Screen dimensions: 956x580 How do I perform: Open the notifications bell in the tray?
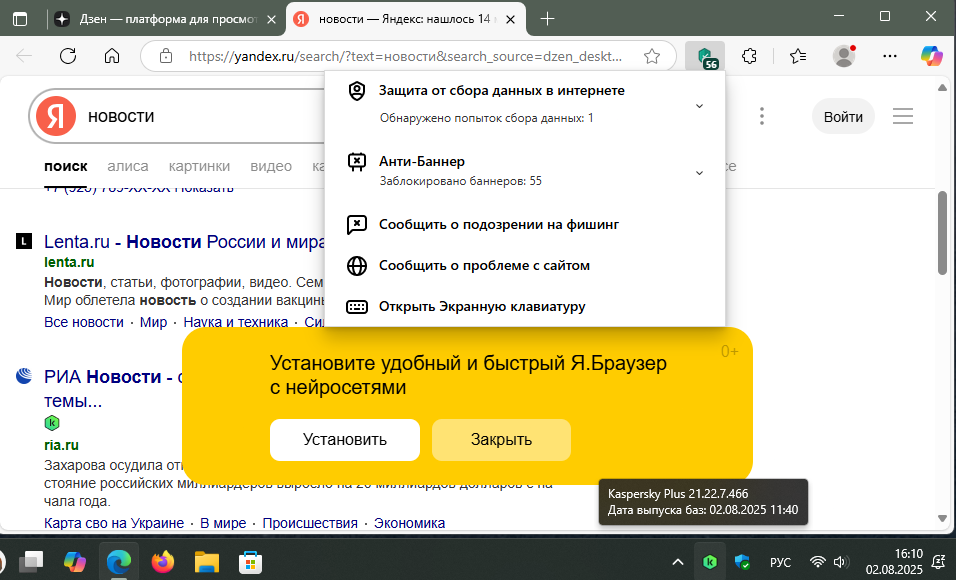[939, 562]
